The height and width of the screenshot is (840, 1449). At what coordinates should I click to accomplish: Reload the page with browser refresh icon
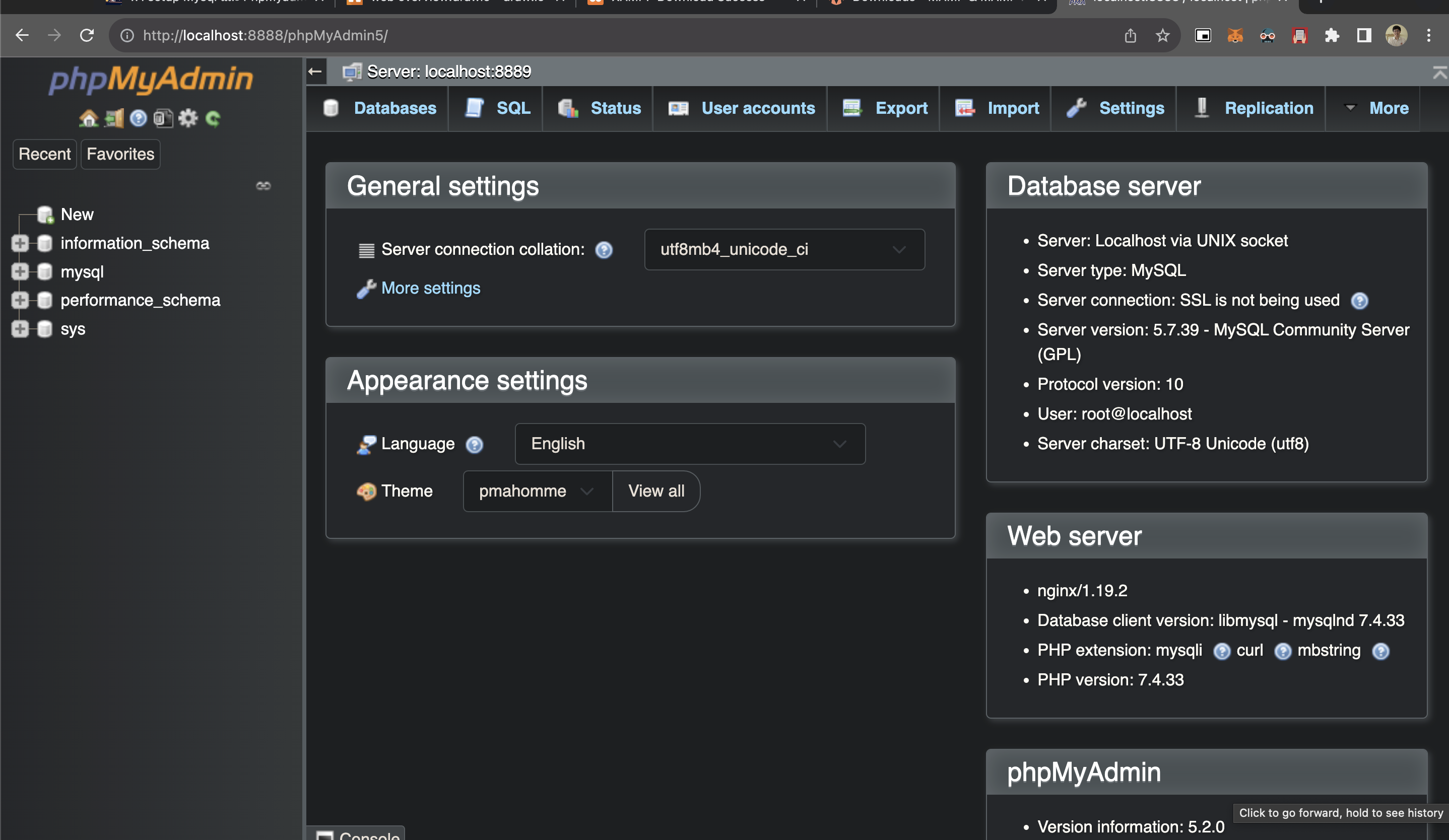click(87, 36)
